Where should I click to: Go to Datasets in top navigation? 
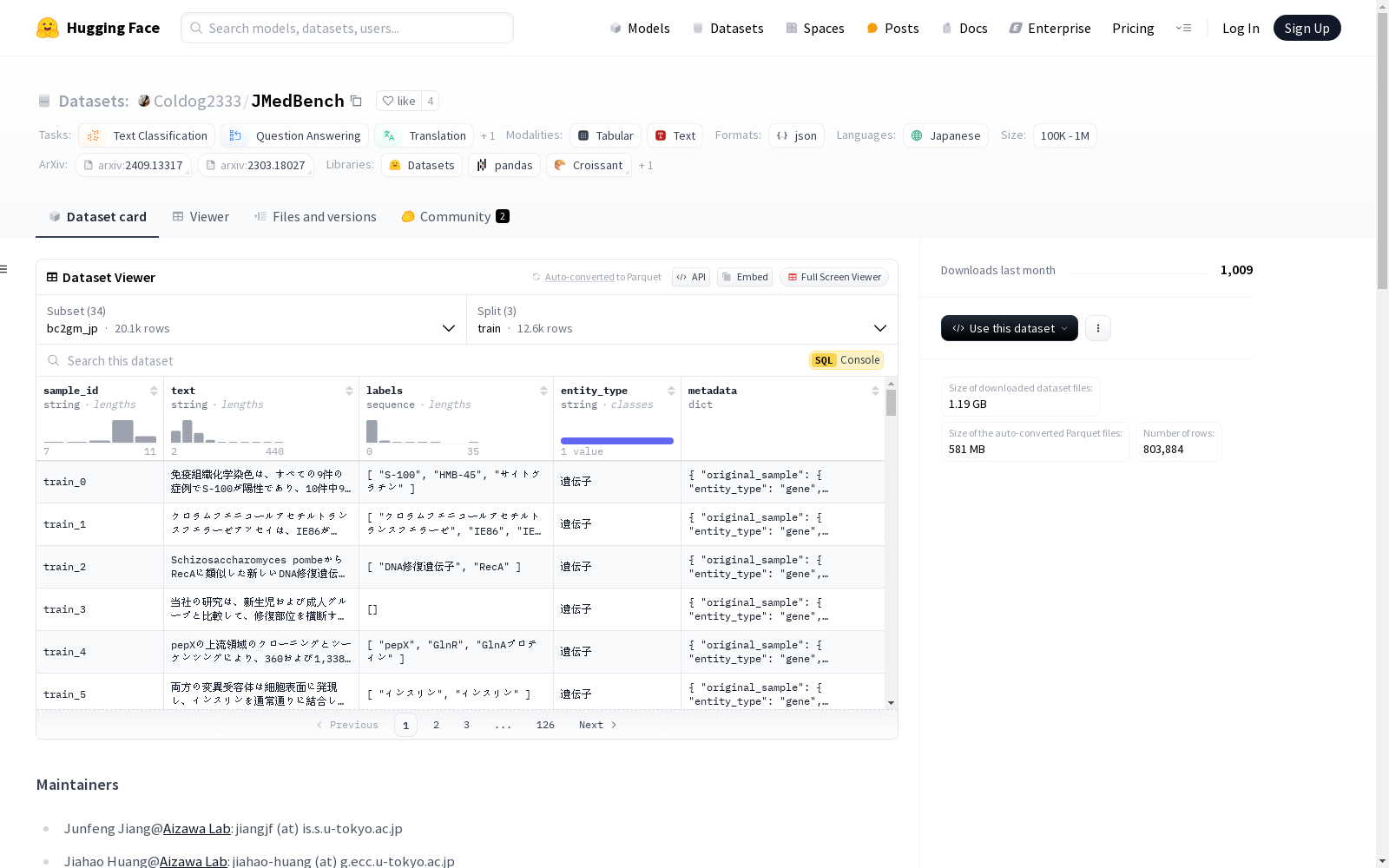click(727, 28)
